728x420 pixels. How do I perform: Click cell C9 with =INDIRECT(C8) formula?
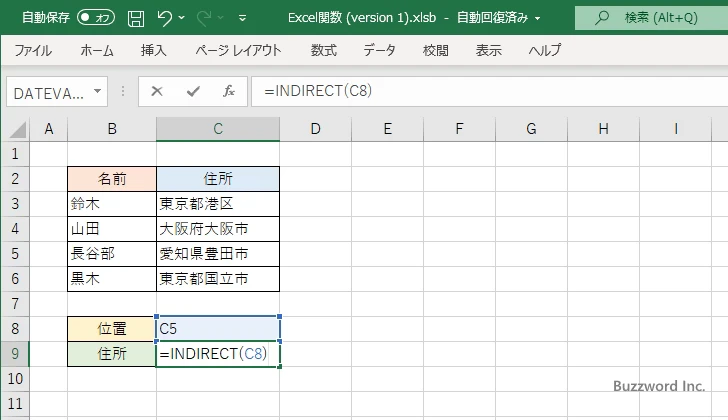coord(218,354)
